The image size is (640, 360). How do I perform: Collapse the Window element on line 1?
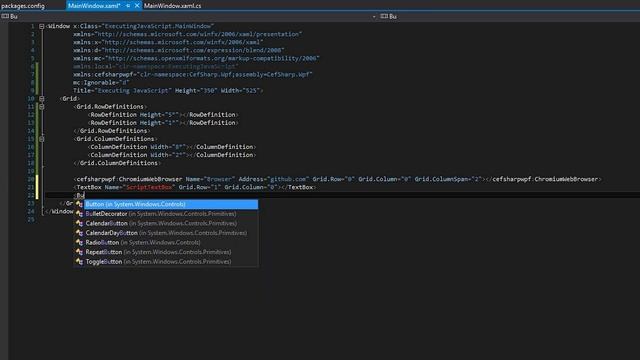(x=42, y=26)
